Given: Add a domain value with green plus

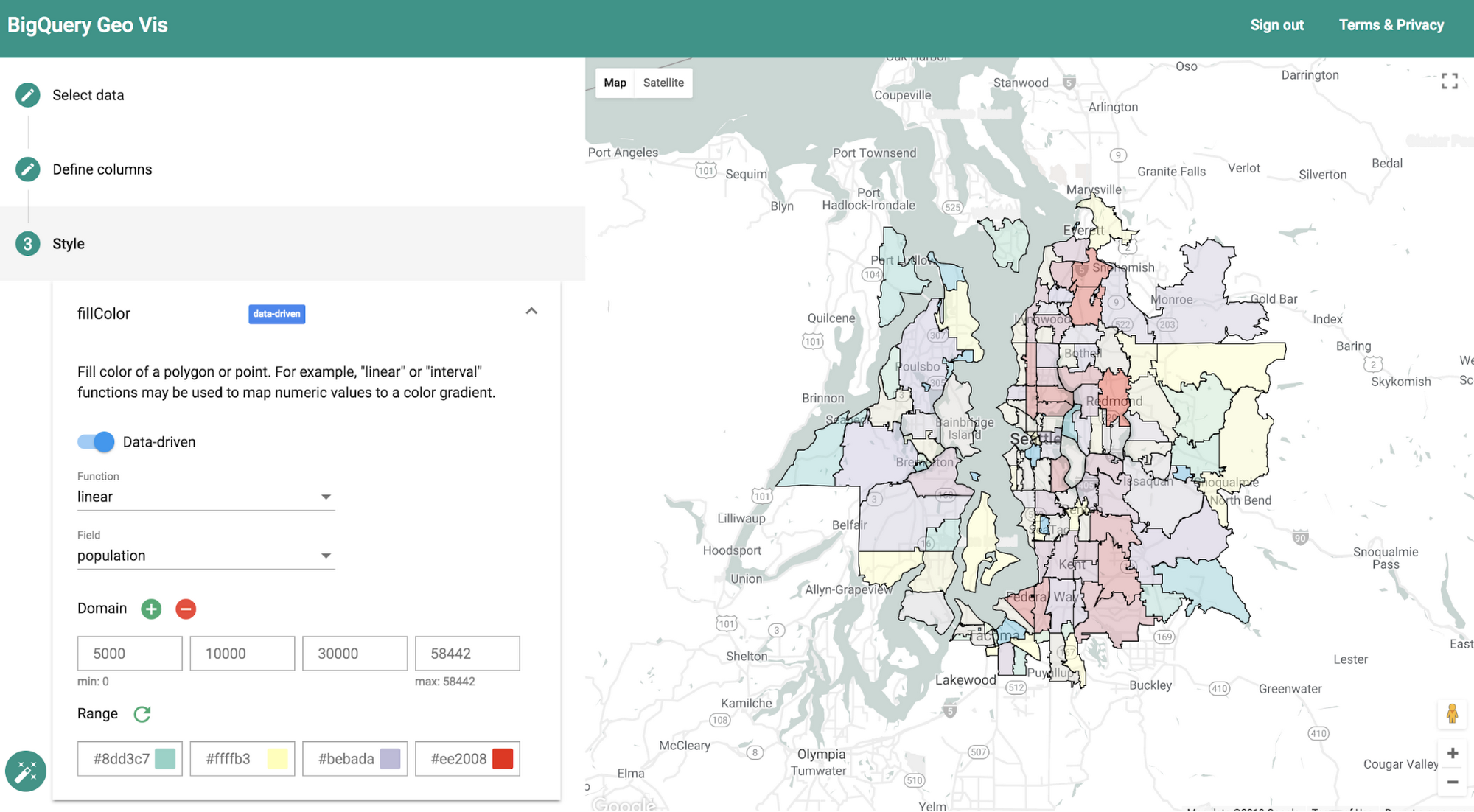Looking at the screenshot, I should (x=151, y=609).
